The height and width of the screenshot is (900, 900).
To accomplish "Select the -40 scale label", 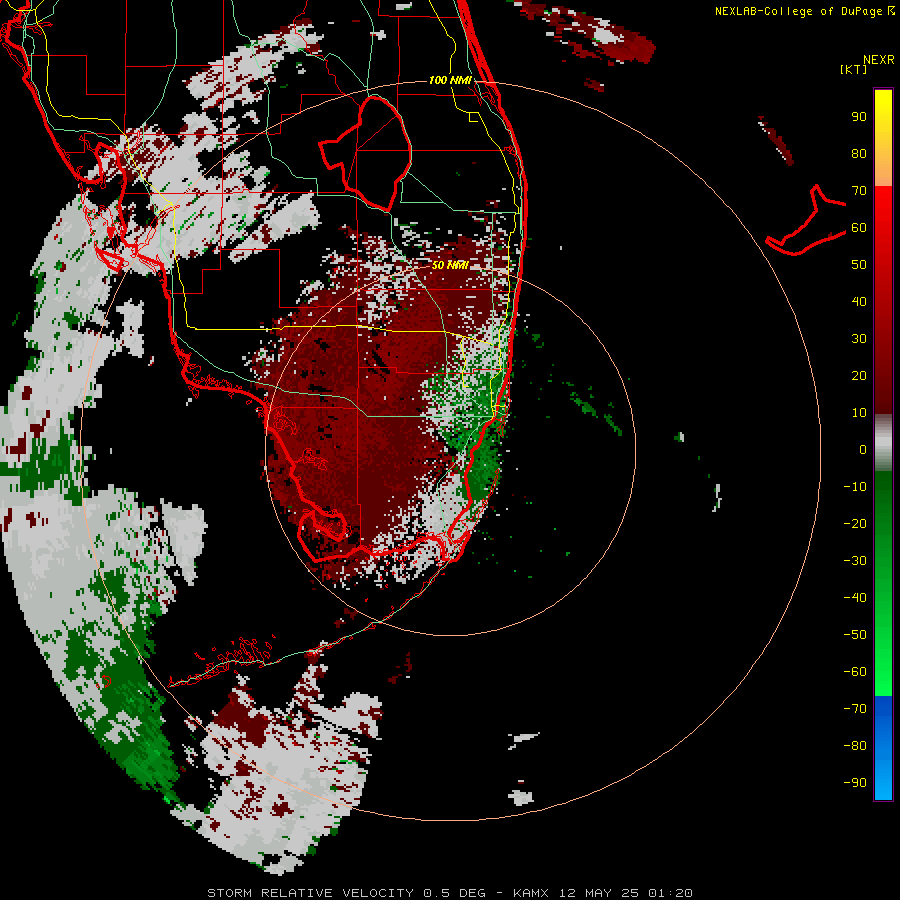I will coord(855,598).
